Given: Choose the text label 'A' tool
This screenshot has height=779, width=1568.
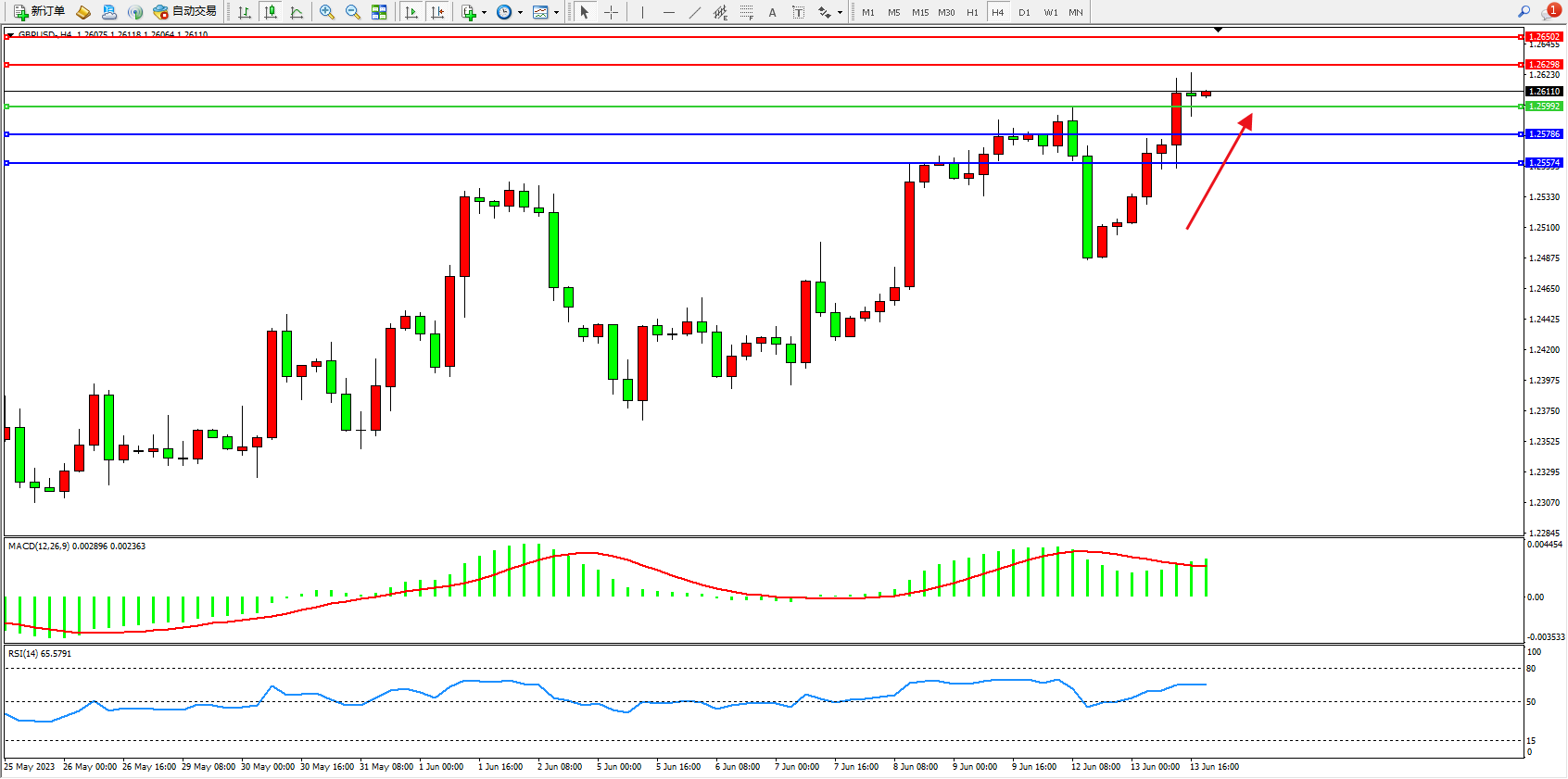Looking at the screenshot, I should (x=772, y=12).
